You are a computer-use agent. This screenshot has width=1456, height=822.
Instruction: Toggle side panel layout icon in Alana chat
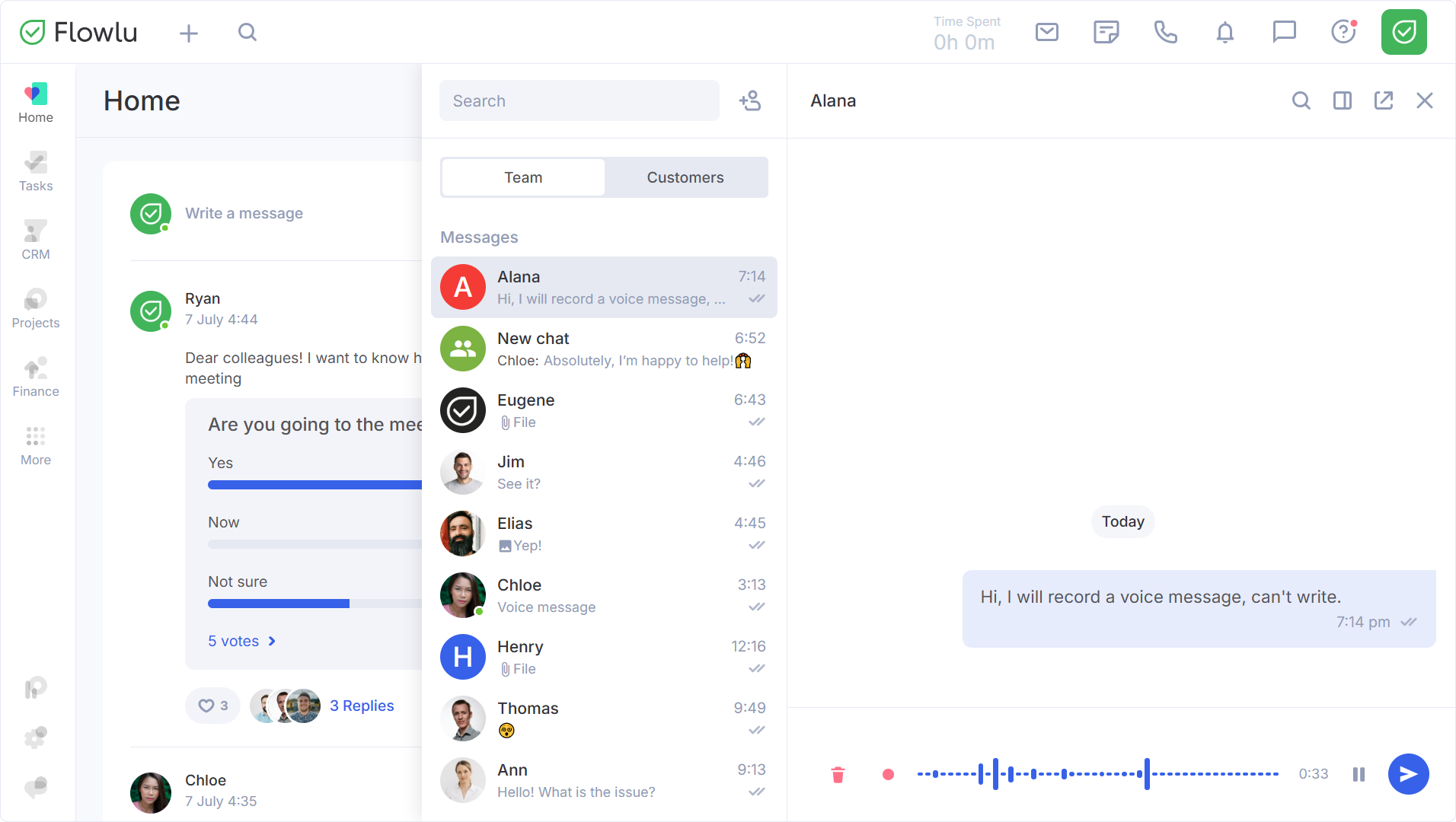(x=1343, y=100)
